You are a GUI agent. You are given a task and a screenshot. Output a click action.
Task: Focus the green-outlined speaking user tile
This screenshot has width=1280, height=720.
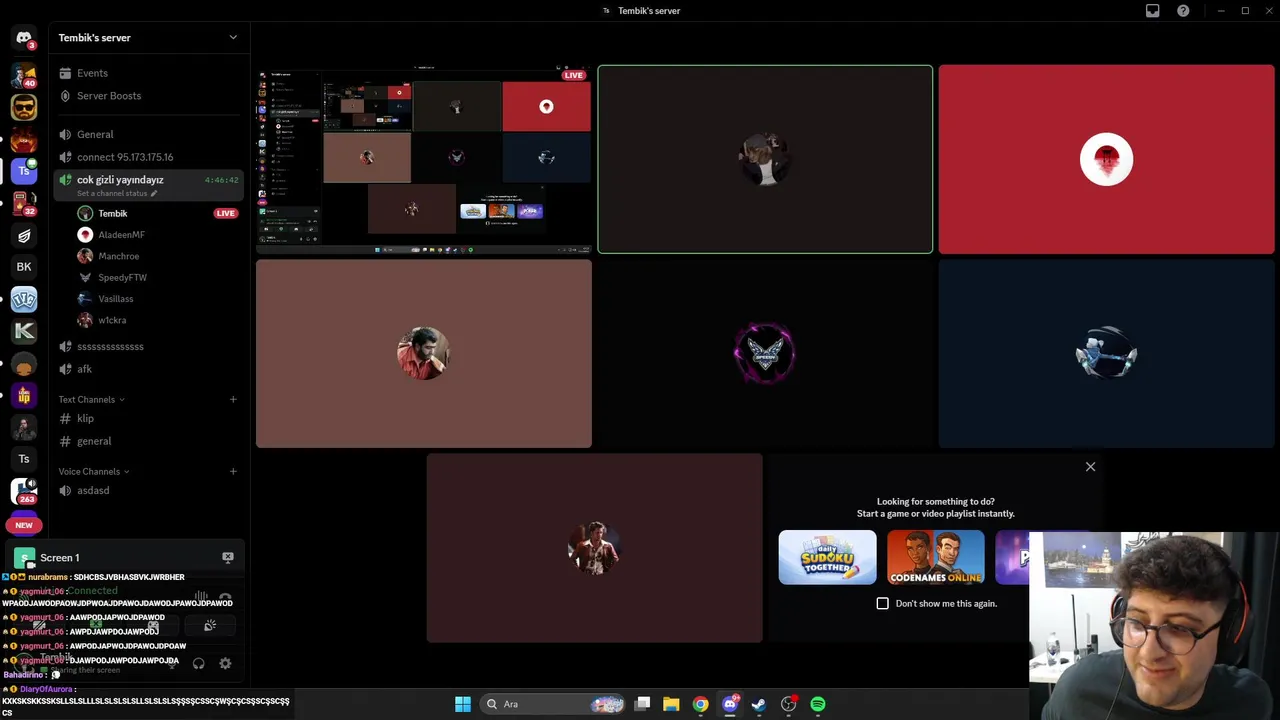pyautogui.click(x=765, y=159)
